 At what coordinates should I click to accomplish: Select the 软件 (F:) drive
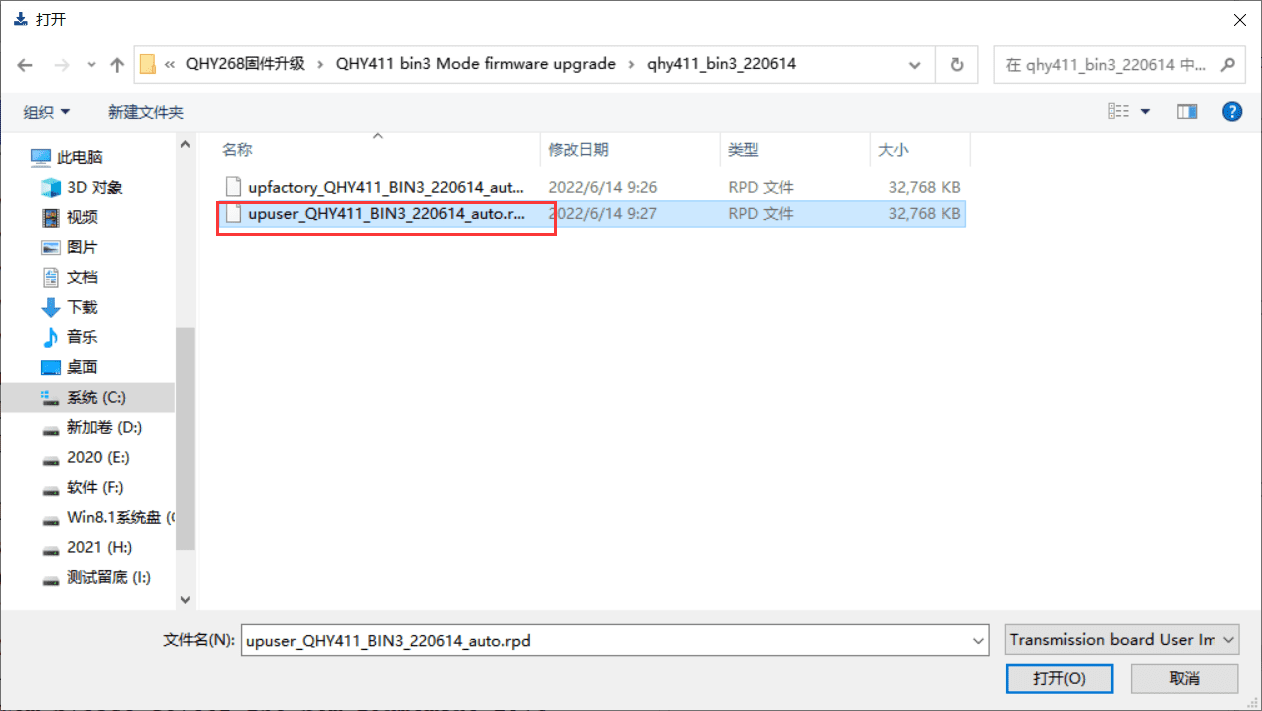(95, 487)
